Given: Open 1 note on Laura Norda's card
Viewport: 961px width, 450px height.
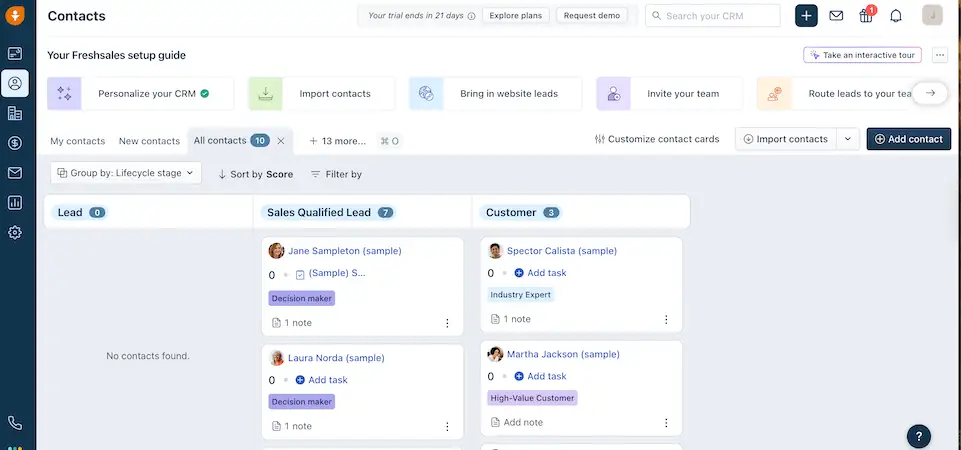Looking at the screenshot, I should [292, 426].
